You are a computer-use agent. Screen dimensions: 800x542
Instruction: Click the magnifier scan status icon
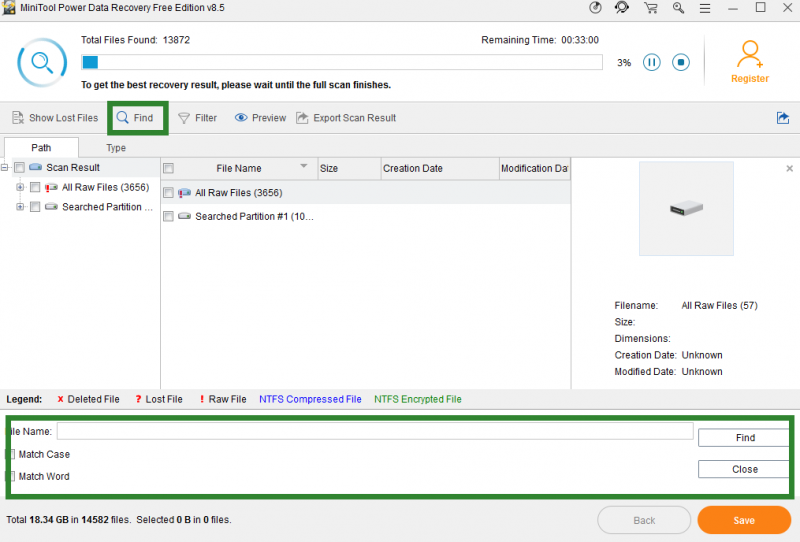pyautogui.click(x=42, y=62)
